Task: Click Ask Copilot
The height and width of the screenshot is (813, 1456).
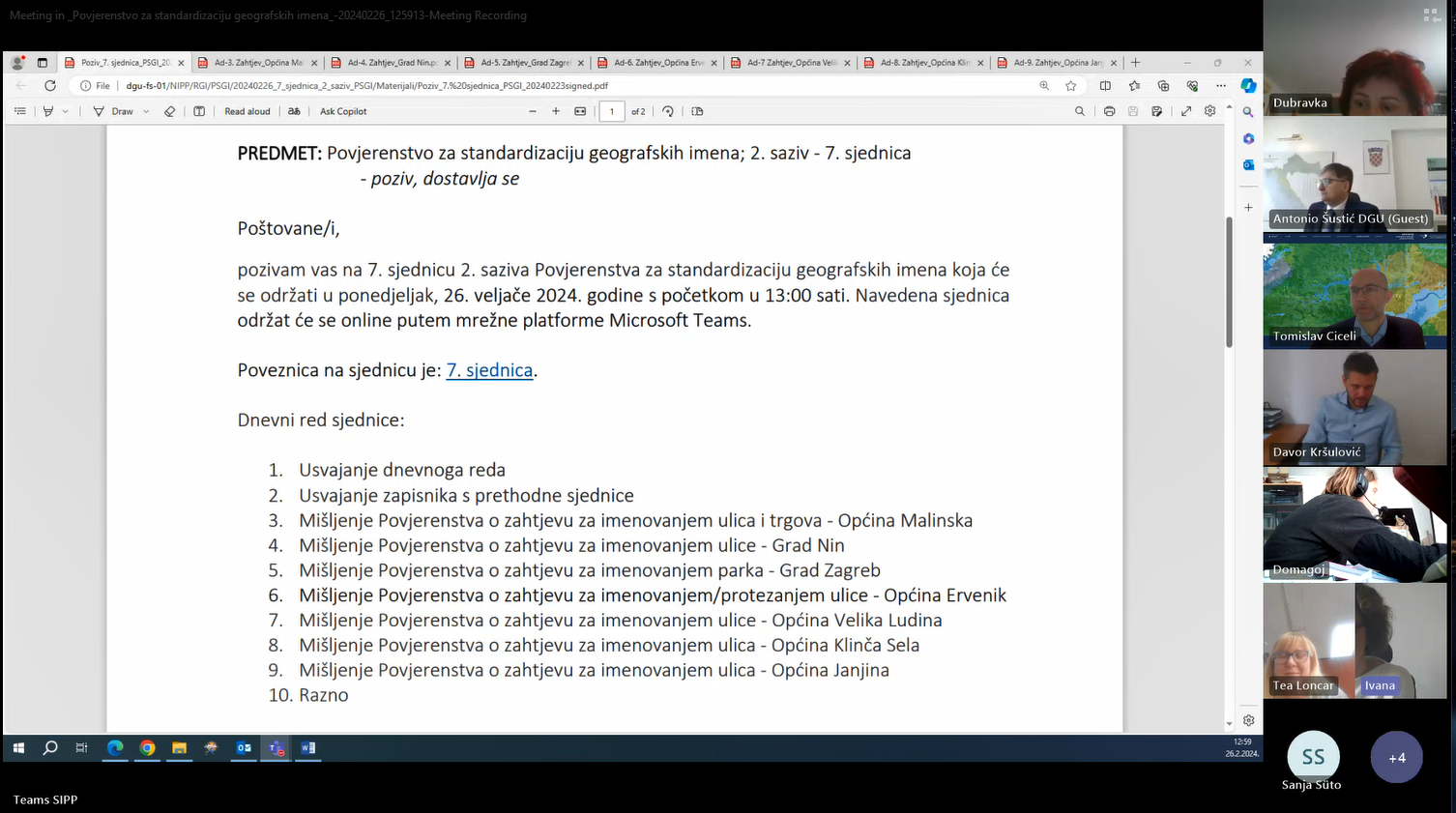Action: click(x=343, y=111)
